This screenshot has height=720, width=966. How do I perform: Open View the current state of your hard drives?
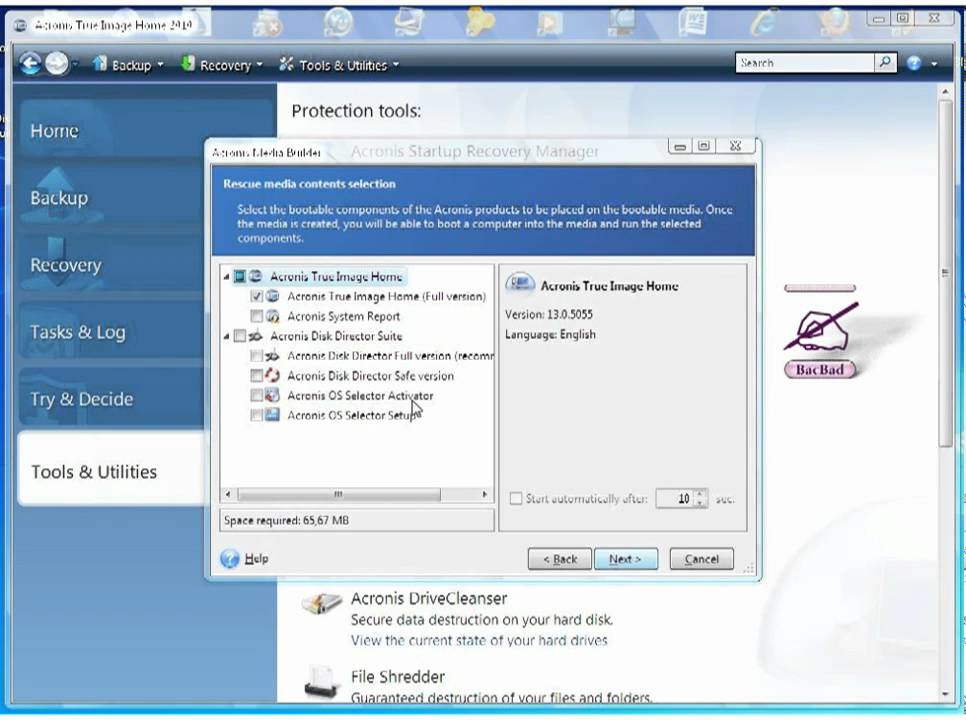pyautogui.click(x=479, y=641)
